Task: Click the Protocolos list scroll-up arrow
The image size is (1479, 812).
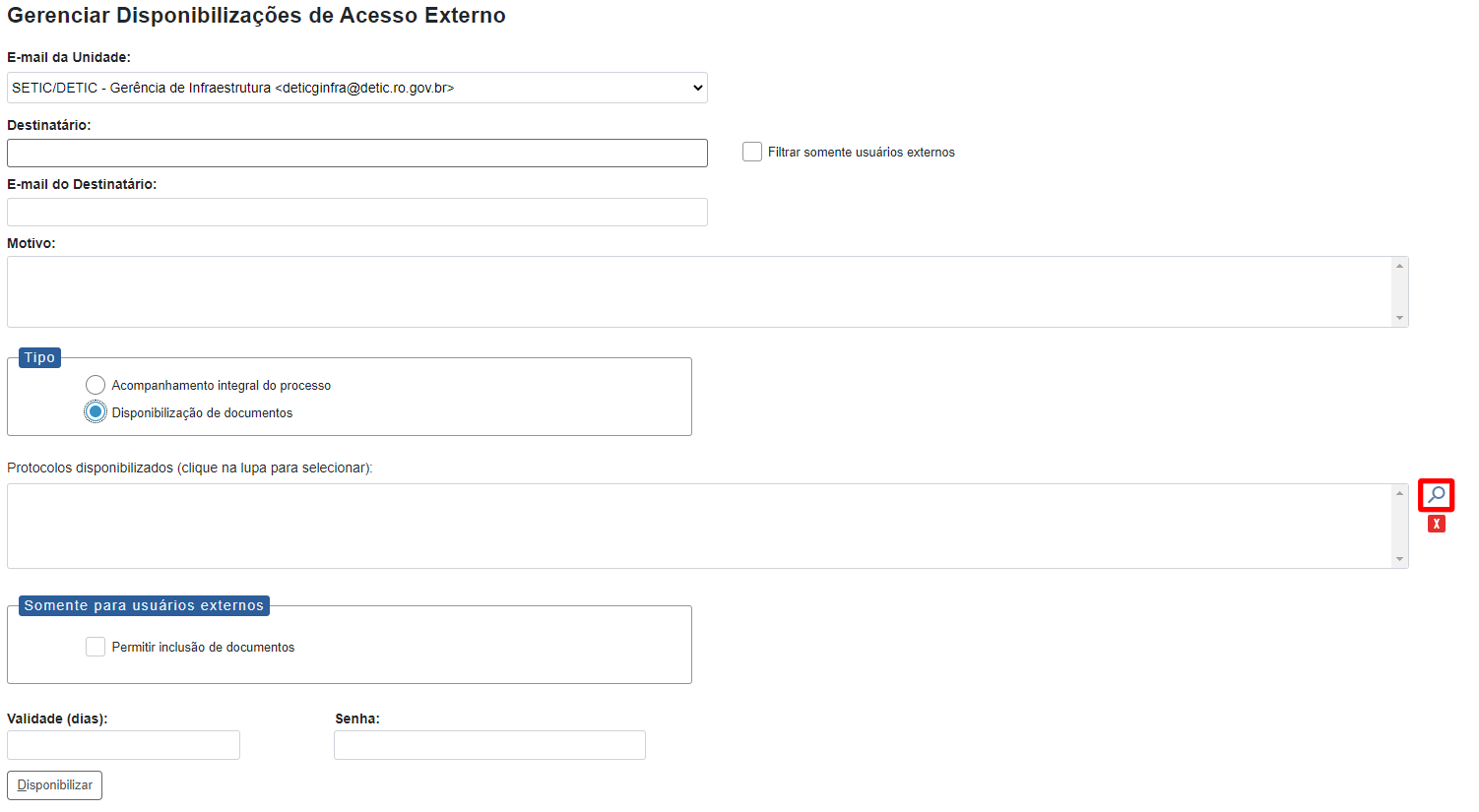Action: click(1399, 493)
